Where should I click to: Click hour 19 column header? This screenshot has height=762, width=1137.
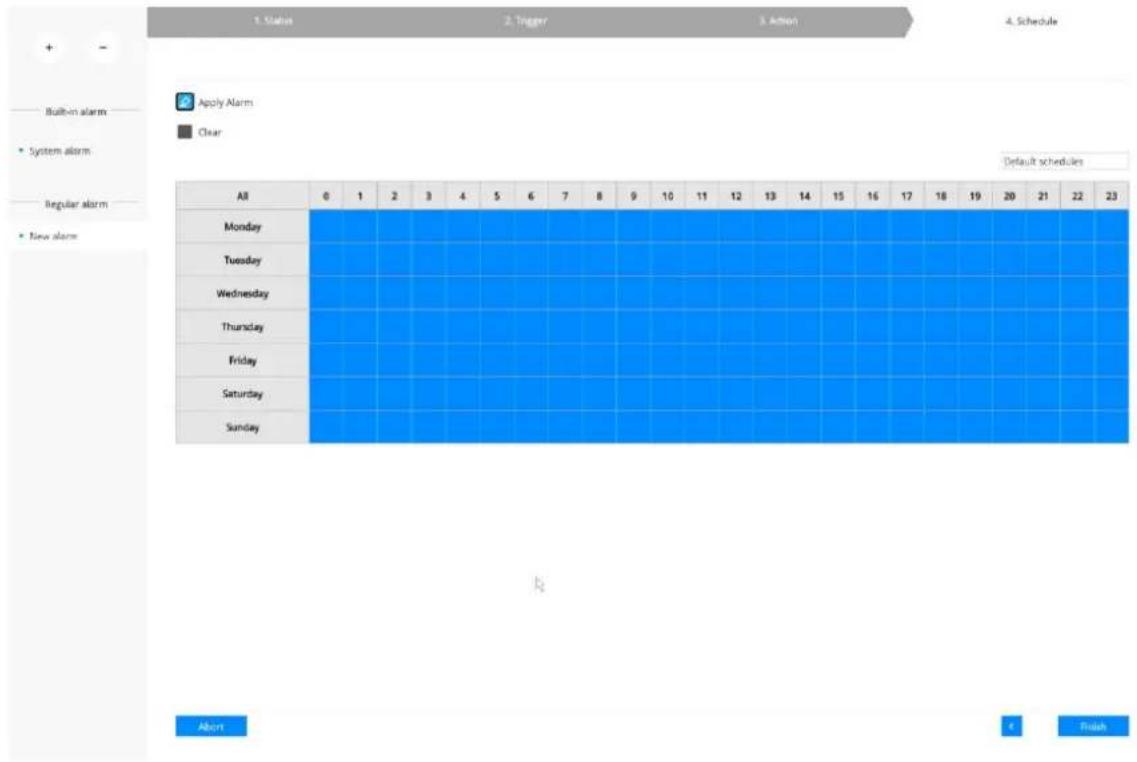[975, 196]
